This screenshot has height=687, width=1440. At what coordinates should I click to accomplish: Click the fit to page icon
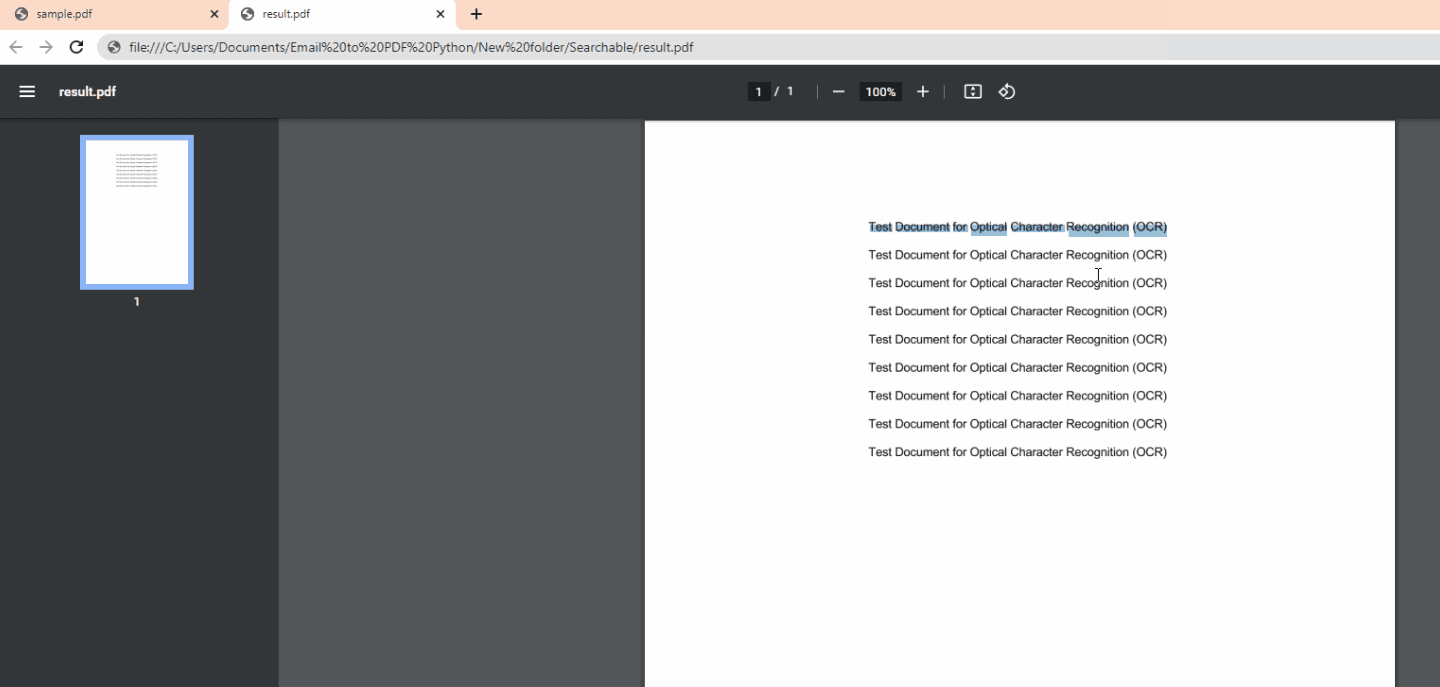pos(972,91)
